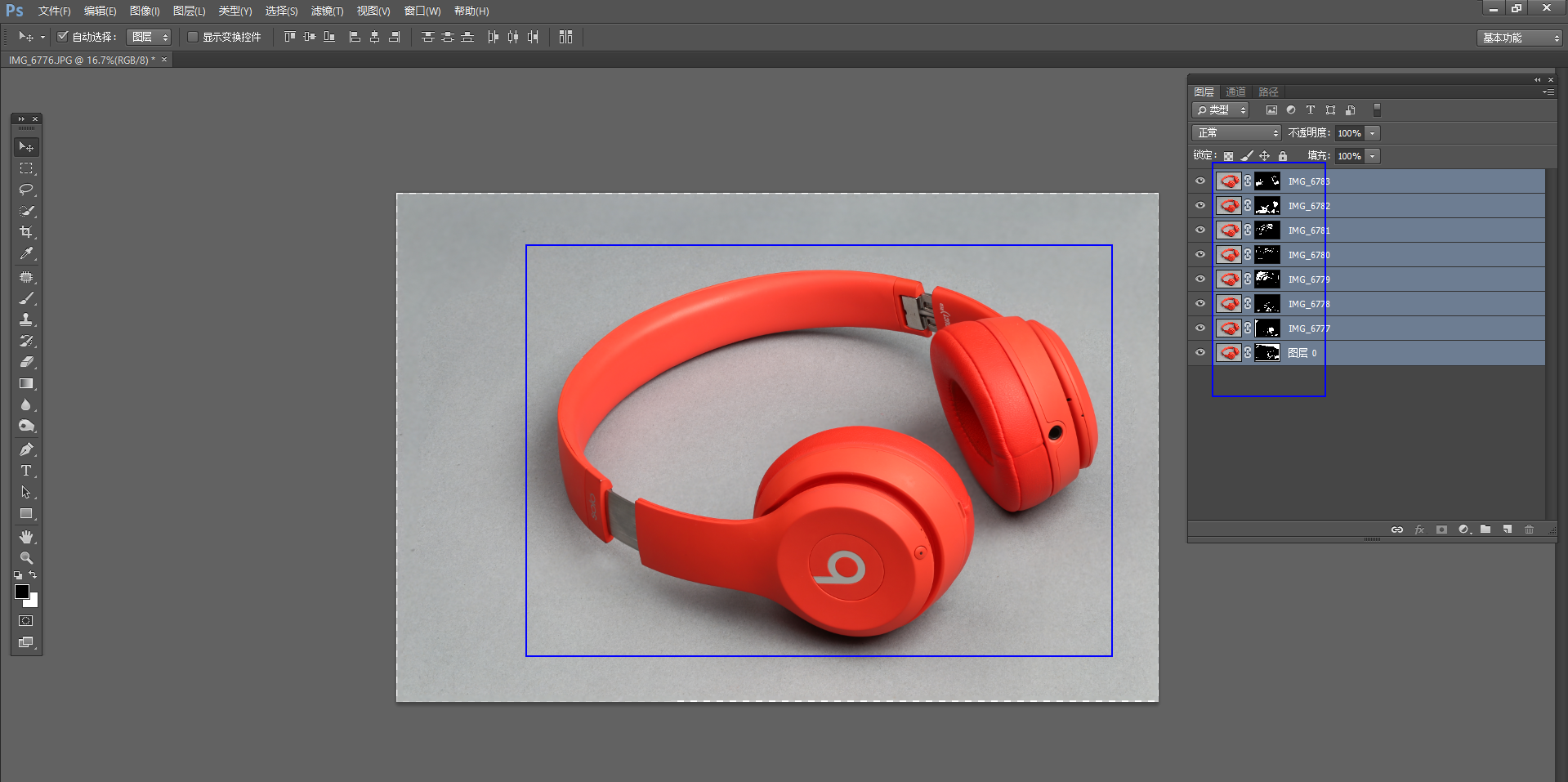The height and width of the screenshot is (782, 1568).
Task: Toggle visibility of layer IMG_6777
Action: 1200,328
